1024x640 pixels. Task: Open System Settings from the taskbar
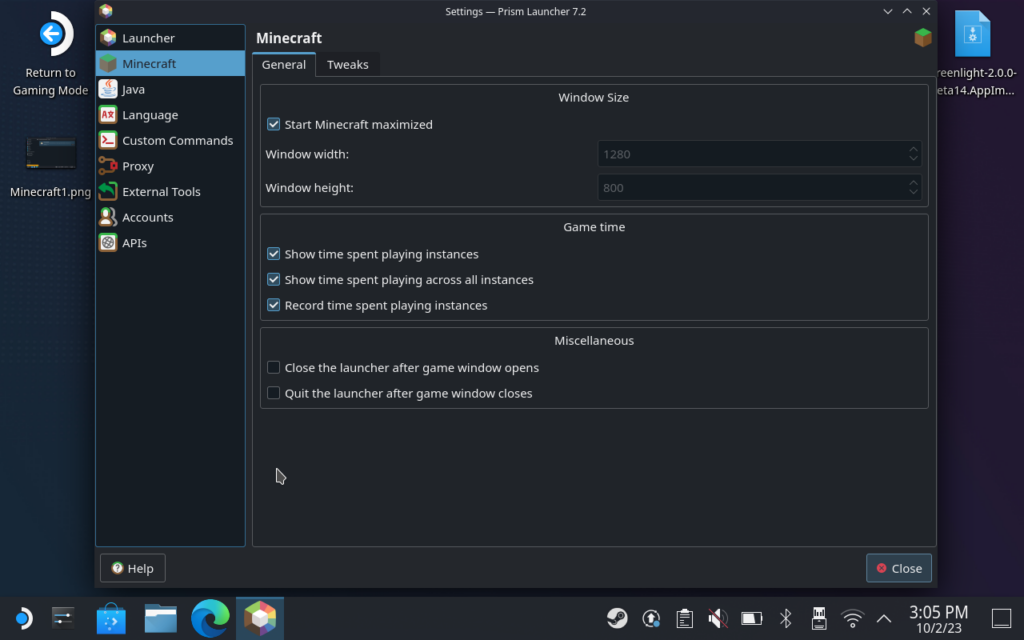tap(63, 618)
